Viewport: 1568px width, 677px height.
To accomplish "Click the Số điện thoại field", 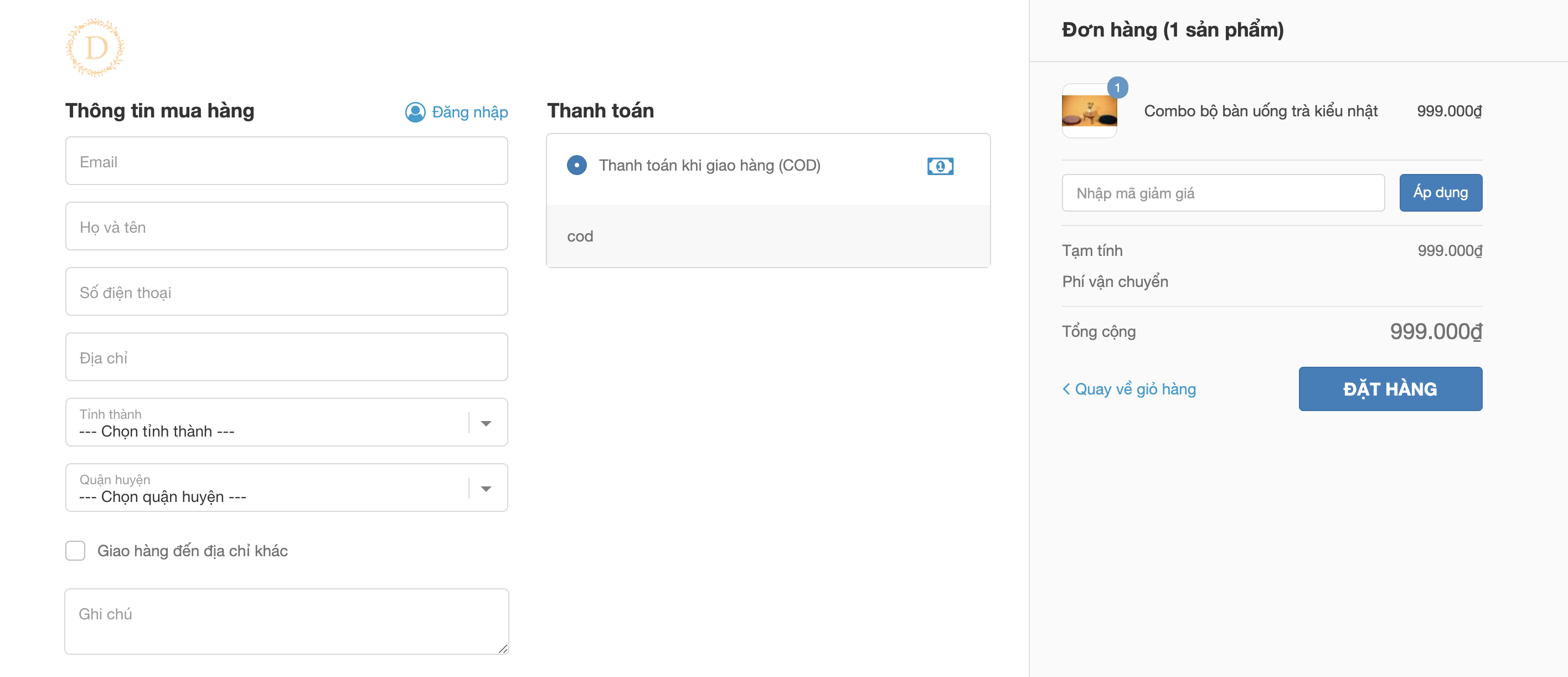I will tap(286, 291).
